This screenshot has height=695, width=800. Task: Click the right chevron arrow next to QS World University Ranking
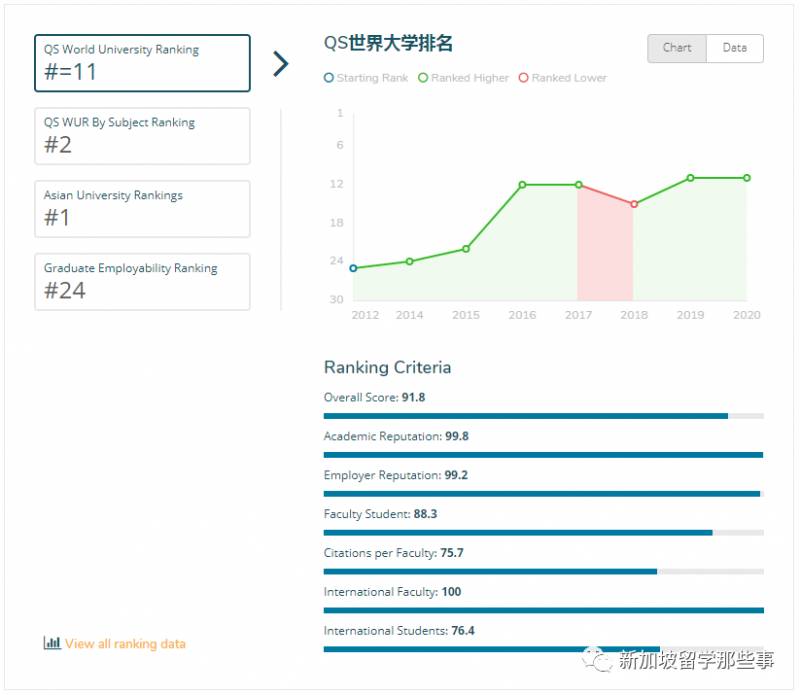pyautogui.click(x=281, y=64)
